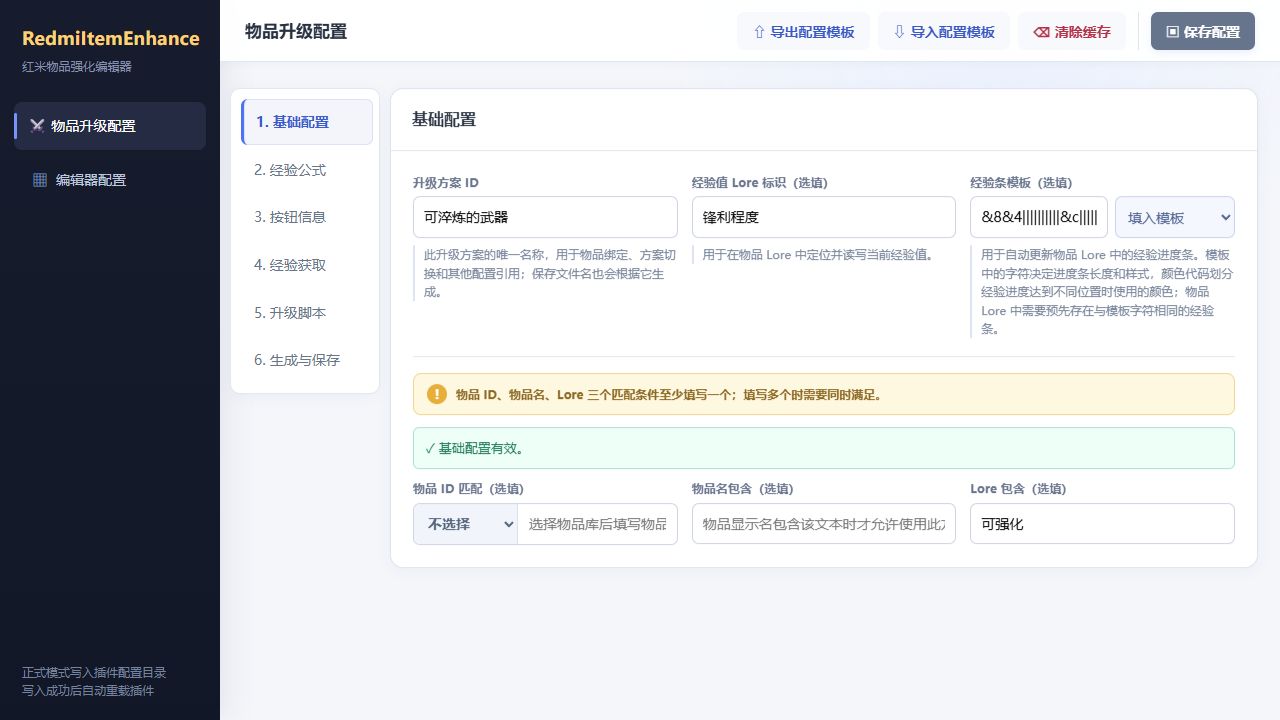Click the 保存配置 button
1280x720 pixels.
tap(1203, 31)
